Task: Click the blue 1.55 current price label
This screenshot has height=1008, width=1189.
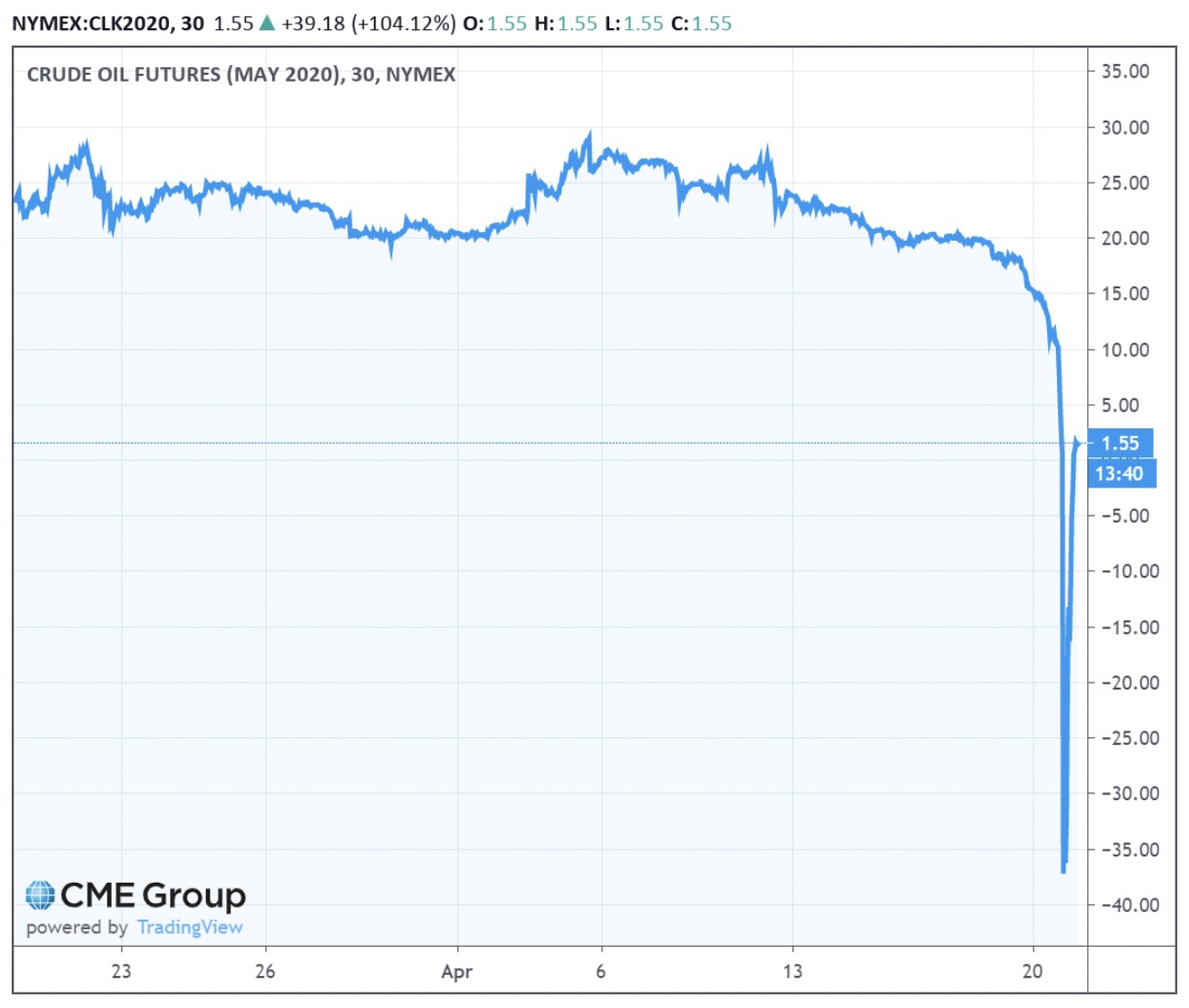Action: [x=1120, y=443]
